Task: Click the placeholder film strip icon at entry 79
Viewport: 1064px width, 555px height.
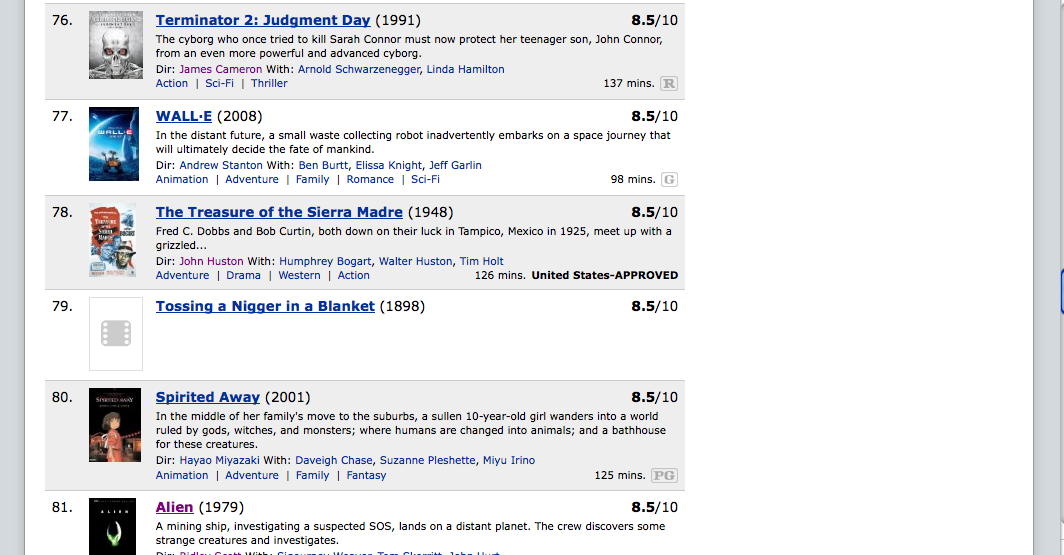Action: [x=116, y=334]
